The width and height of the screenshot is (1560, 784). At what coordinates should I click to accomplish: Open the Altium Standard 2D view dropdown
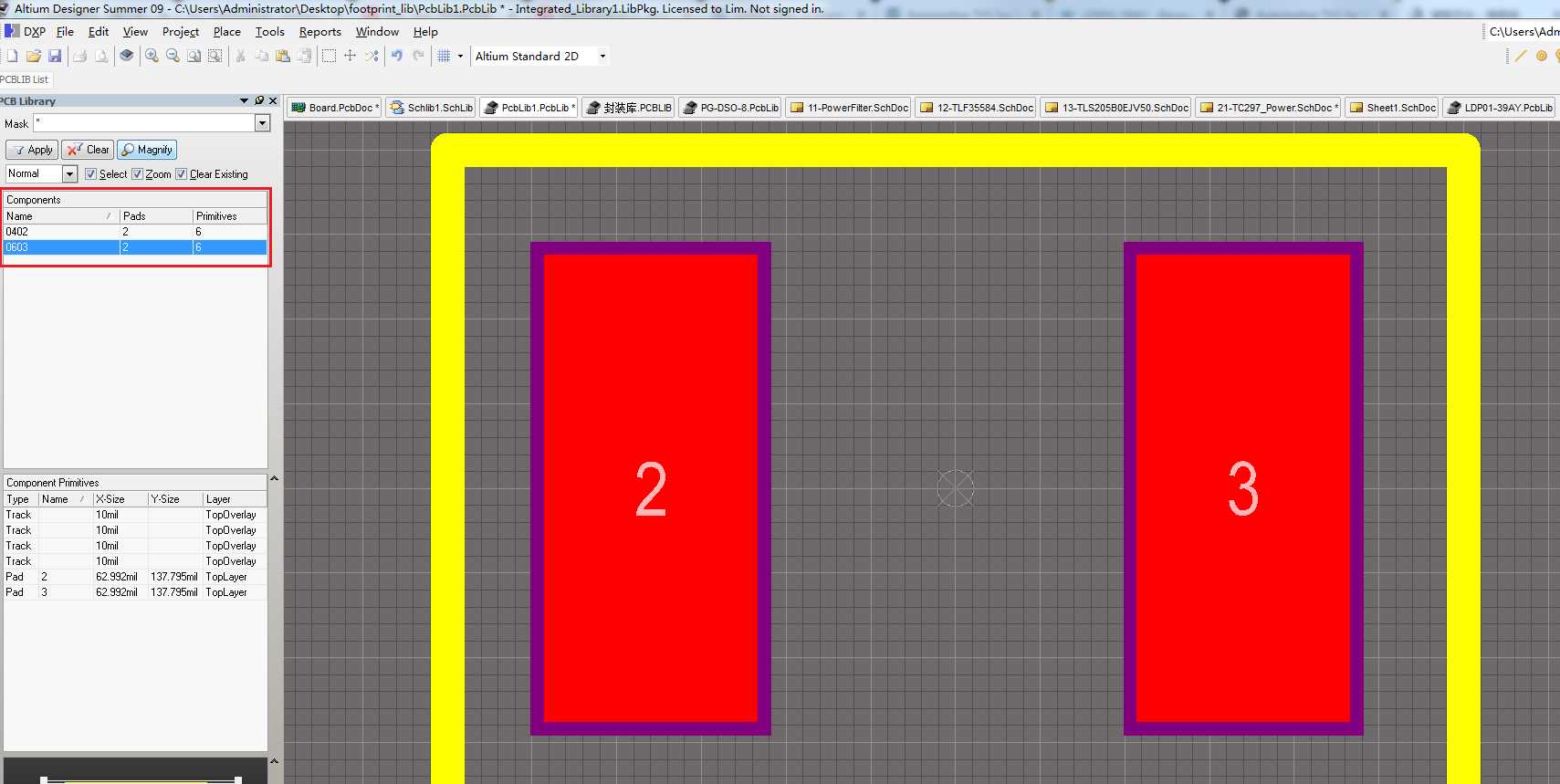coord(602,56)
